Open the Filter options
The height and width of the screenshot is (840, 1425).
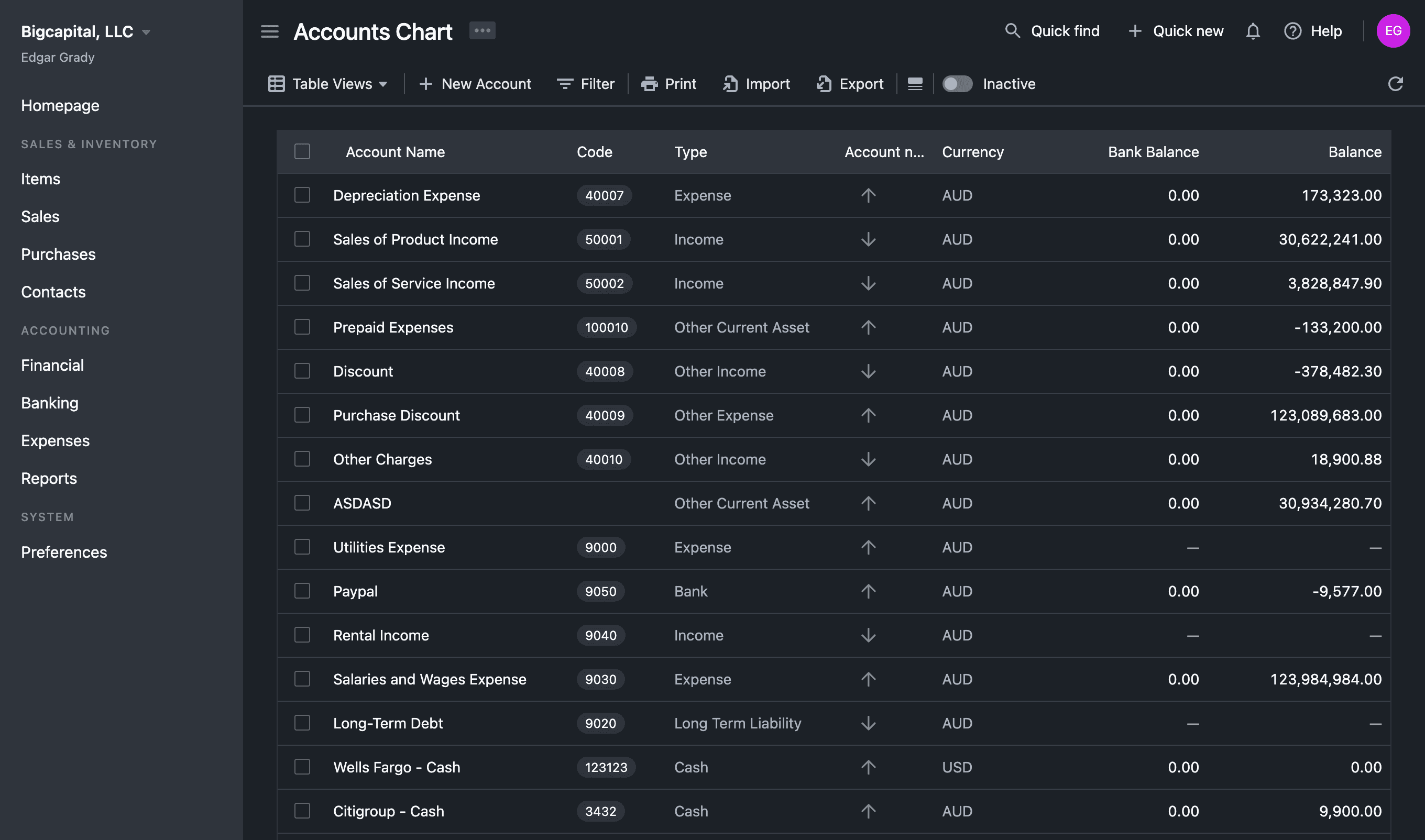pos(585,84)
